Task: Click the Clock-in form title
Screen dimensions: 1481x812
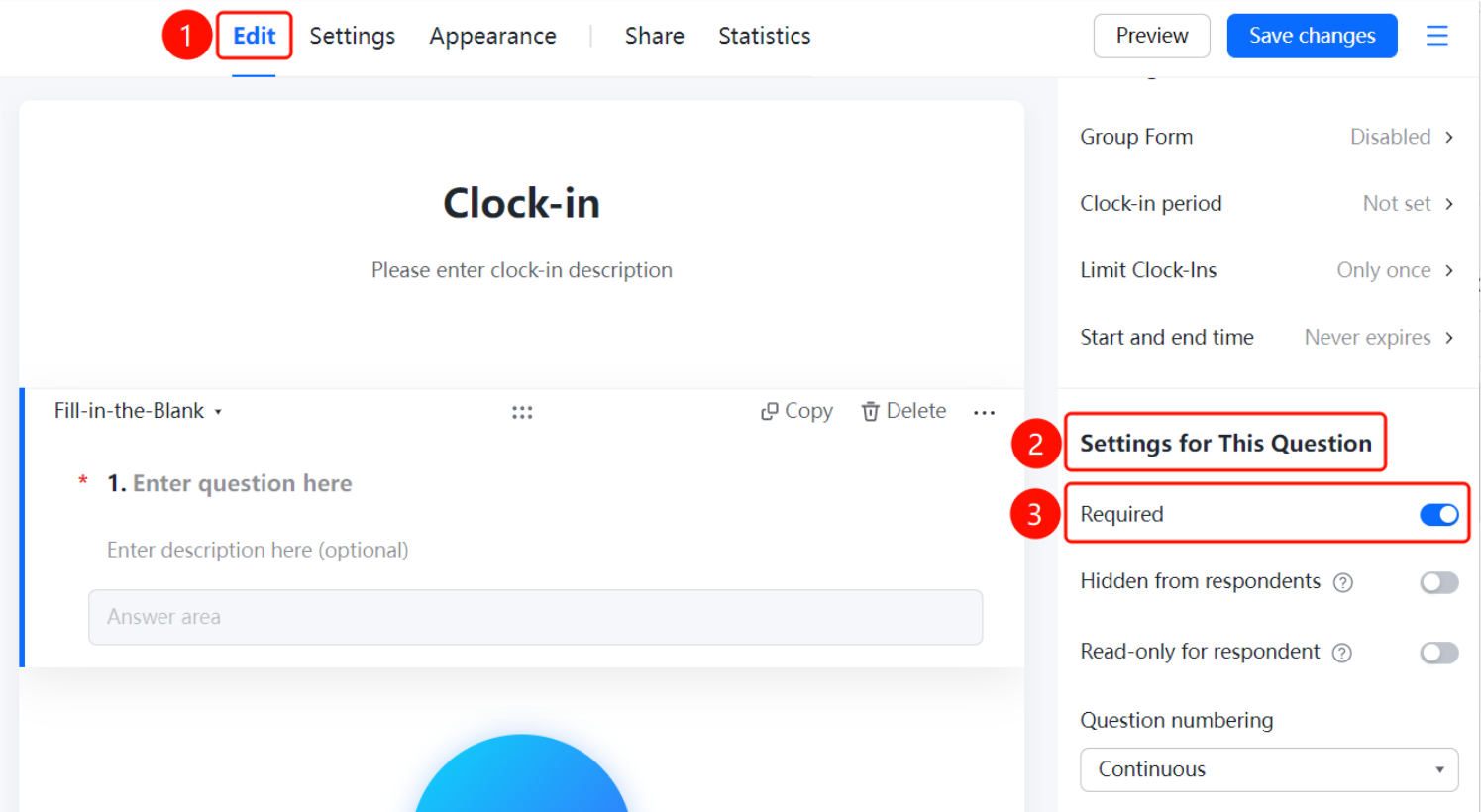Action: [521, 203]
